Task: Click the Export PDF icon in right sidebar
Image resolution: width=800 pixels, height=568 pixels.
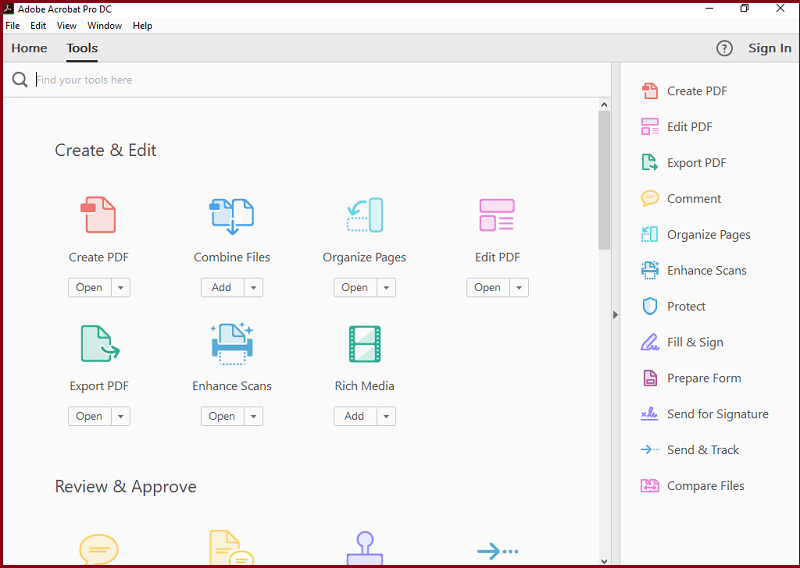Action: (x=649, y=162)
